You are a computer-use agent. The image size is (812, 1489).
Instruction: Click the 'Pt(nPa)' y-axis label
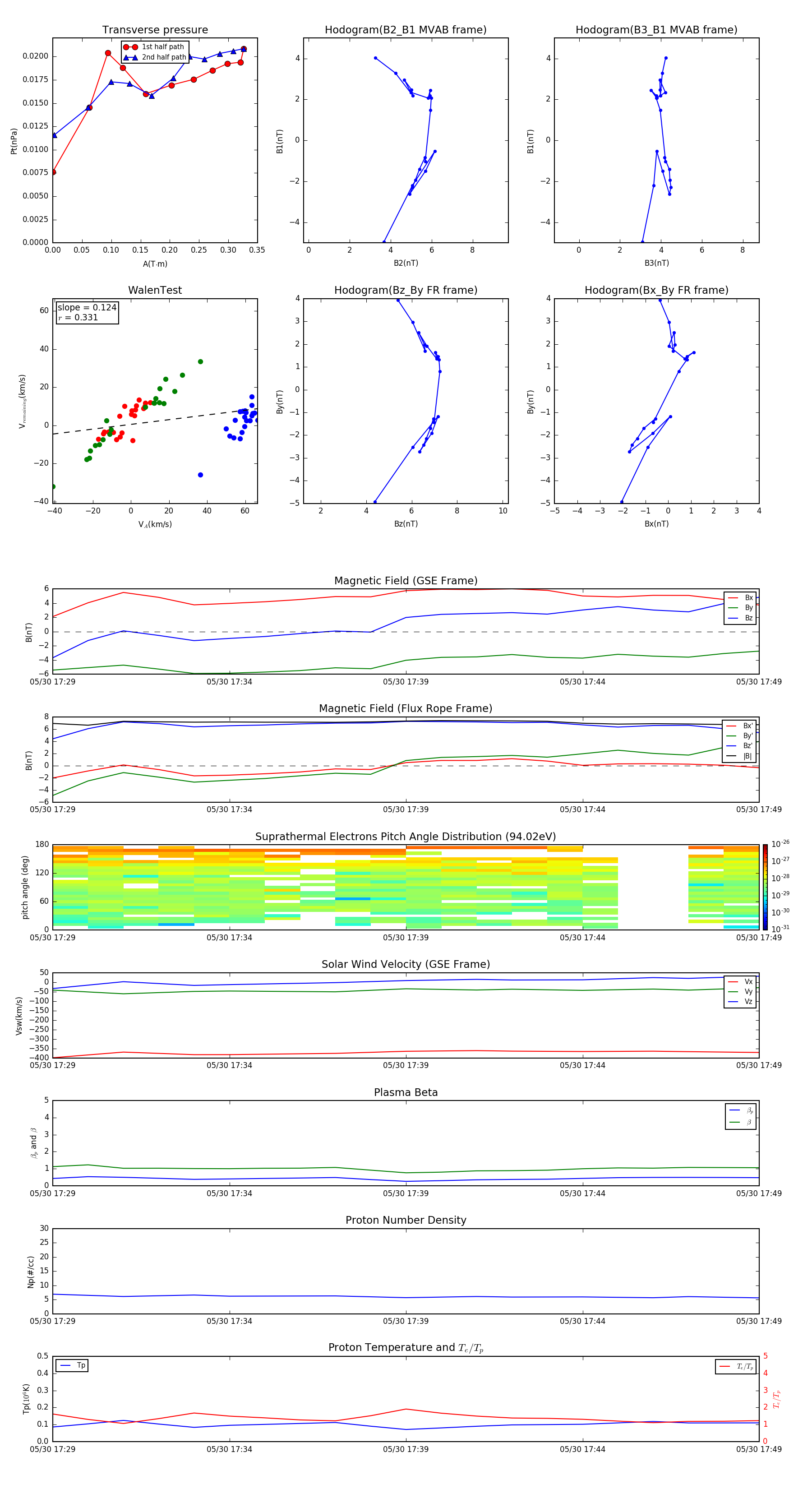coord(14,140)
